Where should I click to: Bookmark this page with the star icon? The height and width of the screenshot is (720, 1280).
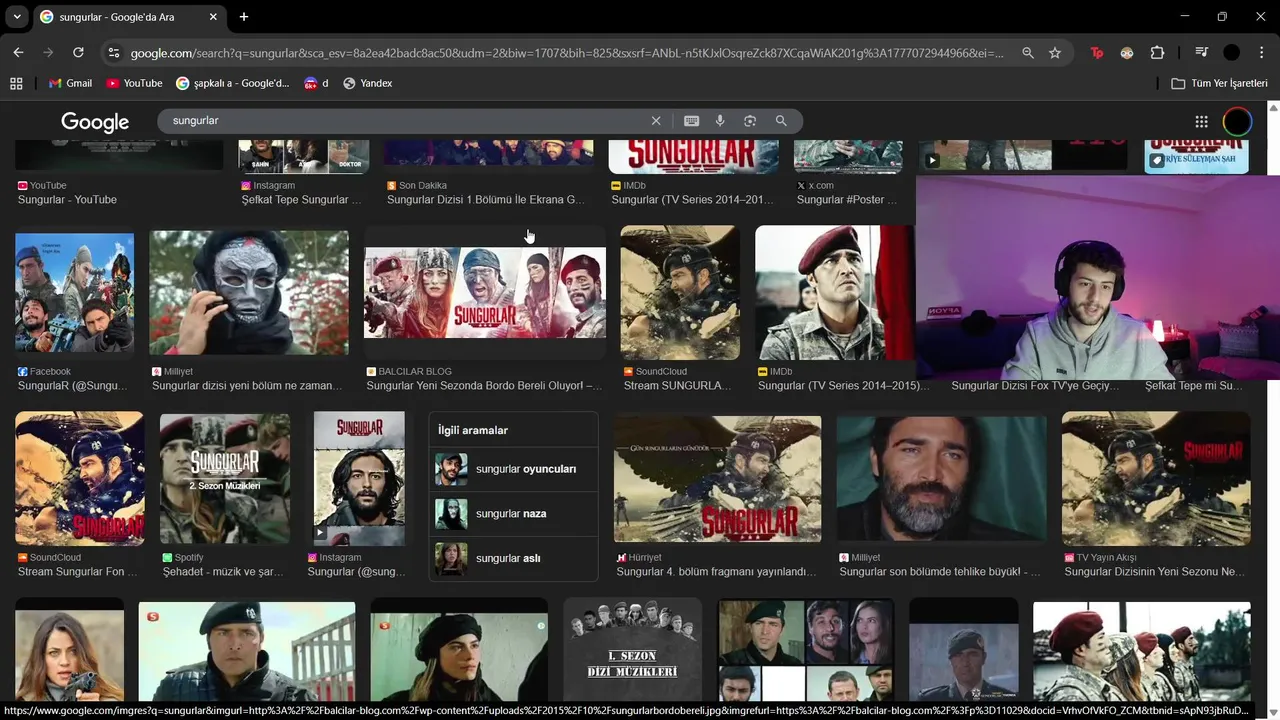pos(1055,53)
